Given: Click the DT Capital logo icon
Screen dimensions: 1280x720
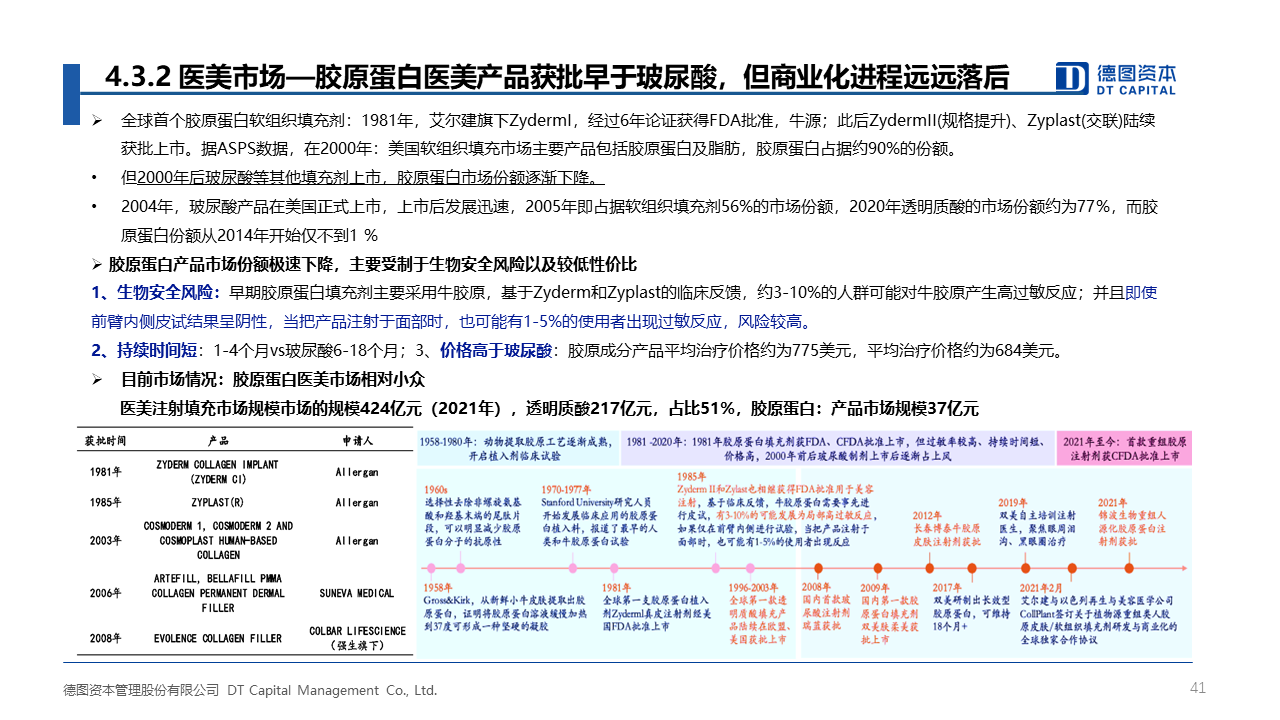Looking at the screenshot, I should click(1072, 78).
